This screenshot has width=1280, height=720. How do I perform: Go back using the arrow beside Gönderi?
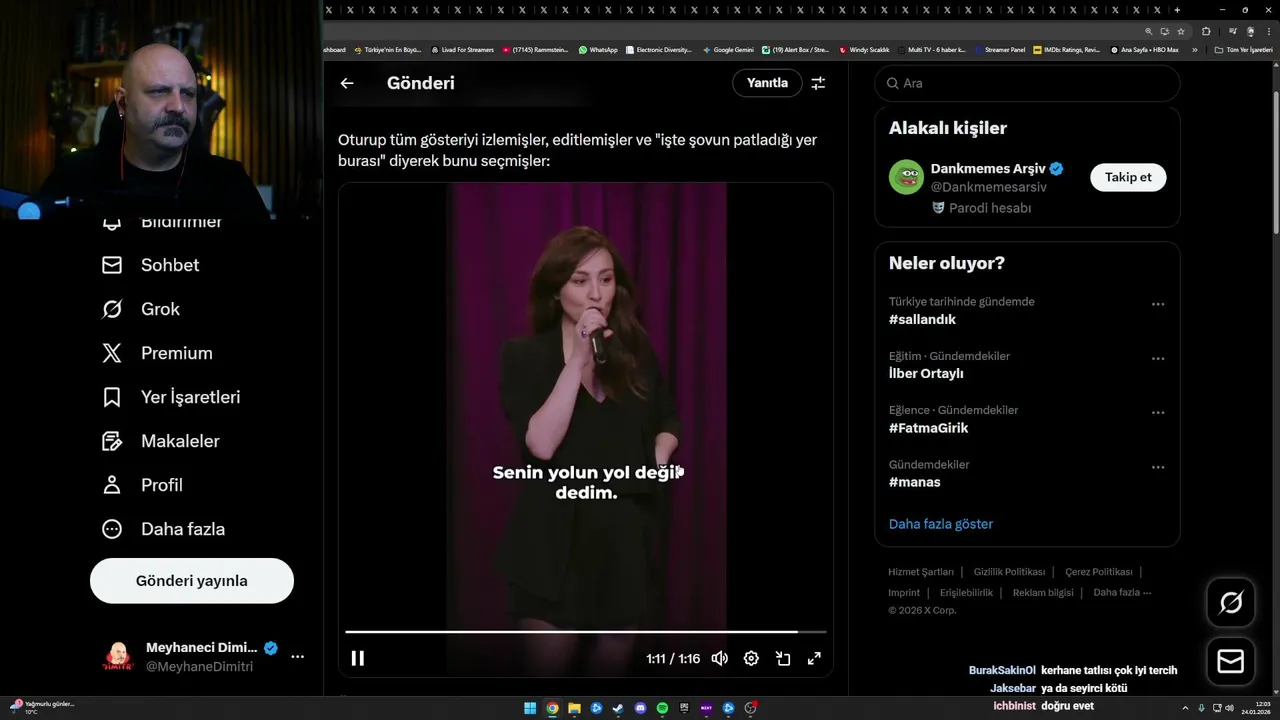pos(347,83)
